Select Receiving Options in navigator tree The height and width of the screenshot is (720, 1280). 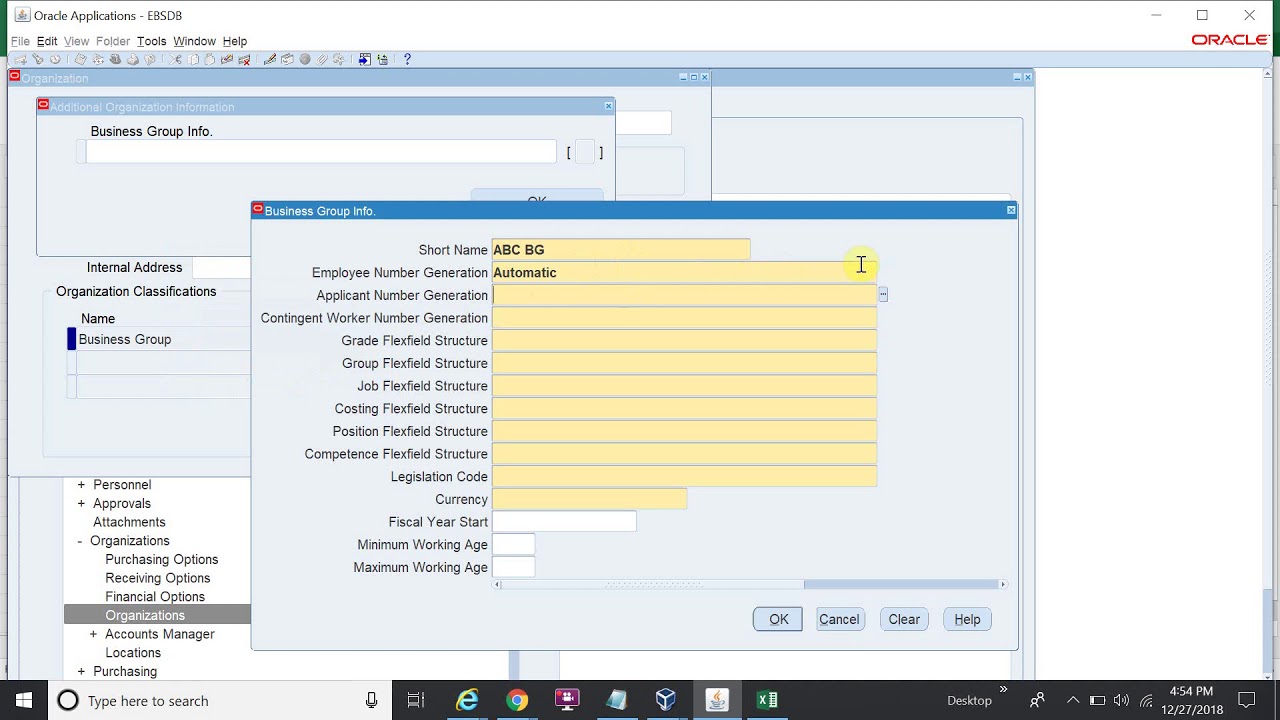[158, 578]
